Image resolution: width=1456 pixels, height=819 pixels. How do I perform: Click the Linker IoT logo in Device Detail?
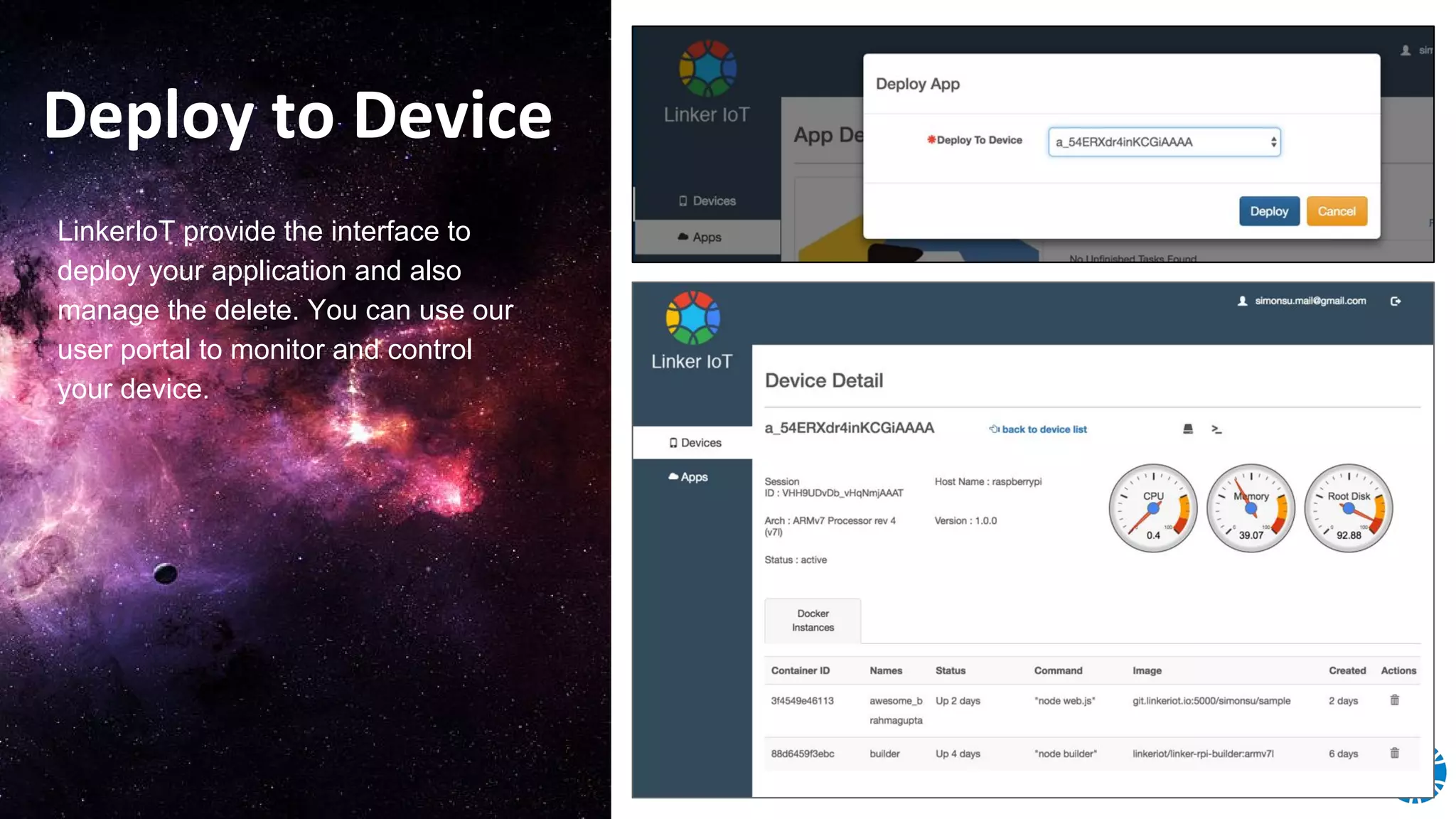pyautogui.click(x=692, y=318)
